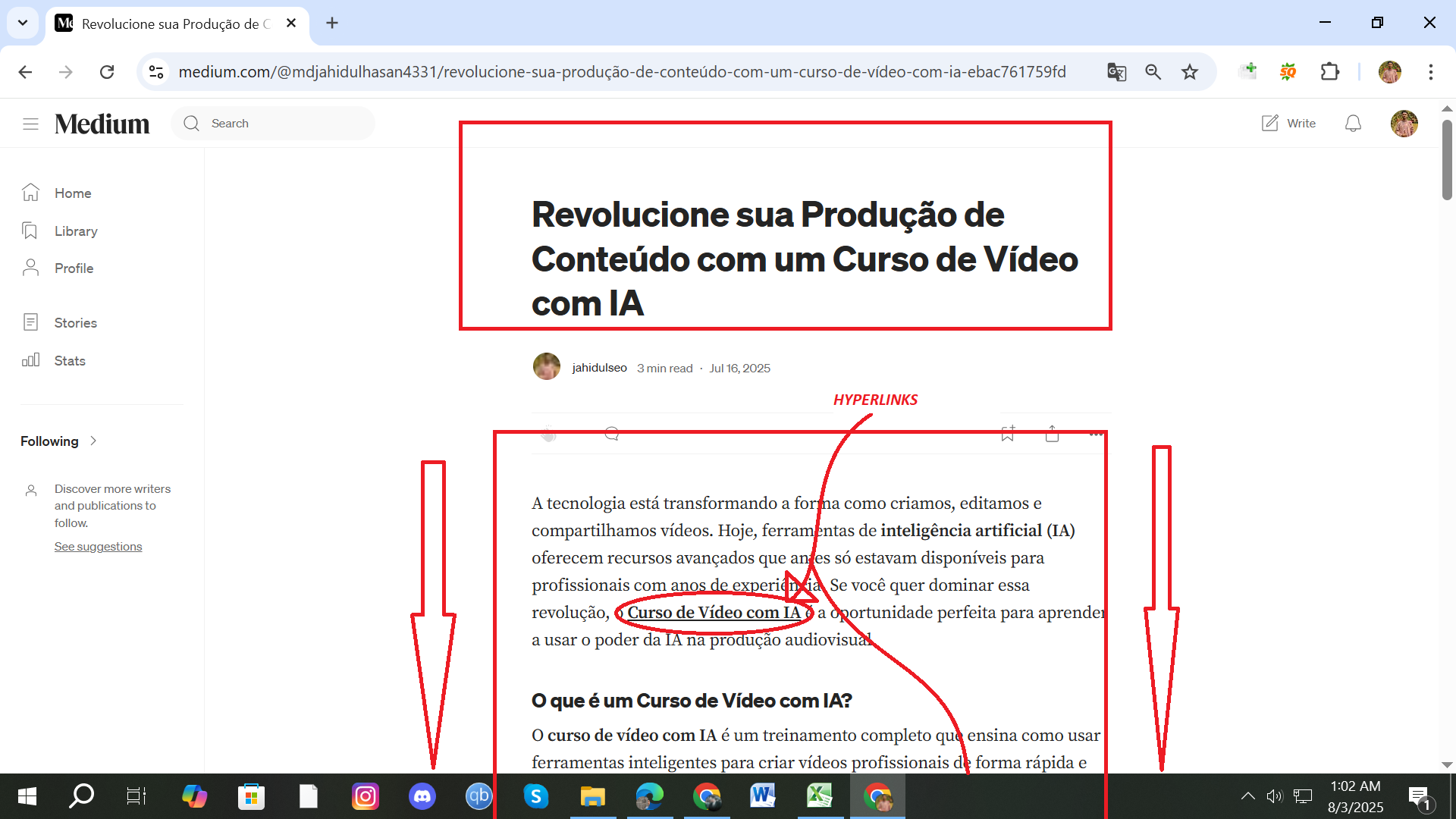Click the Google Translate icon in the address bar

(x=1116, y=72)
